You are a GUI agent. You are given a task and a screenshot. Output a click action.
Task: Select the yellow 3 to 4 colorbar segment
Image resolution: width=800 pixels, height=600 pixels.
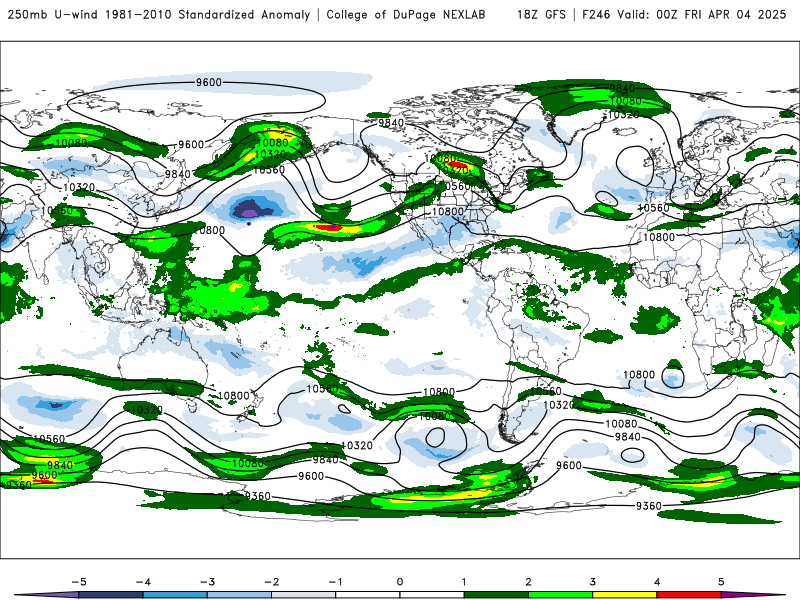625,595
